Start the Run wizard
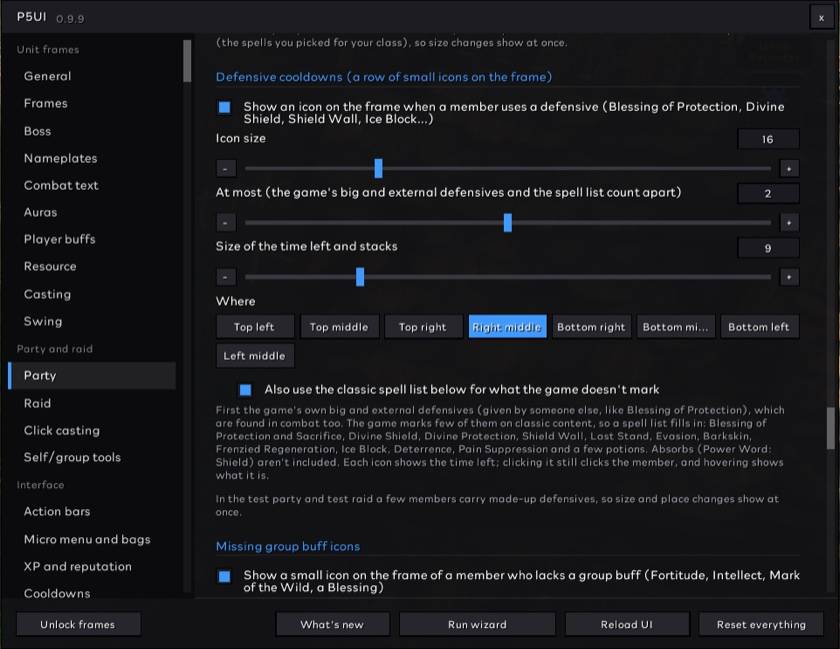The width and height of the screenshot is (840, 649). pos(477,624)
